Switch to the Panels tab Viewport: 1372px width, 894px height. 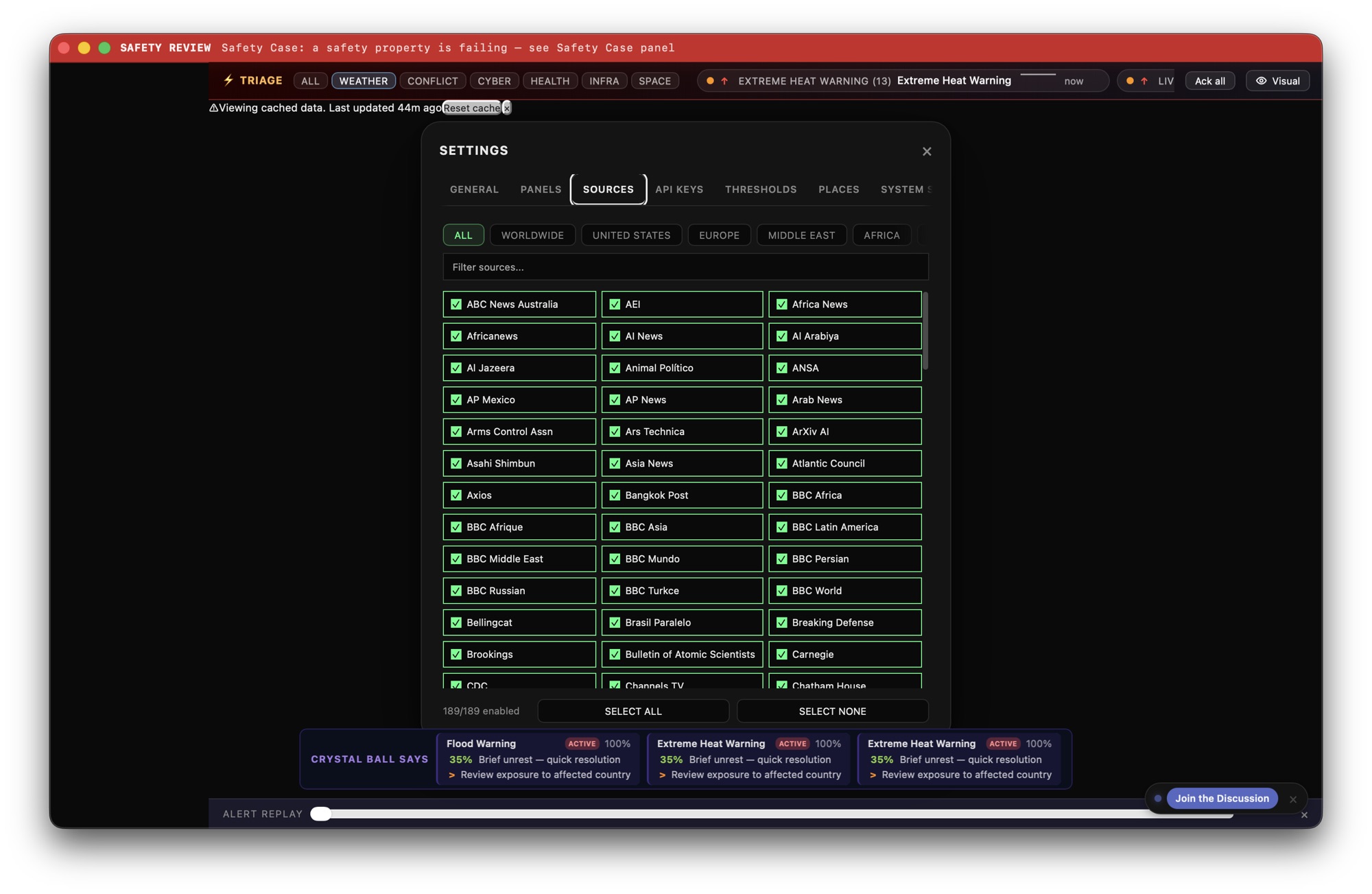[541, 189]
